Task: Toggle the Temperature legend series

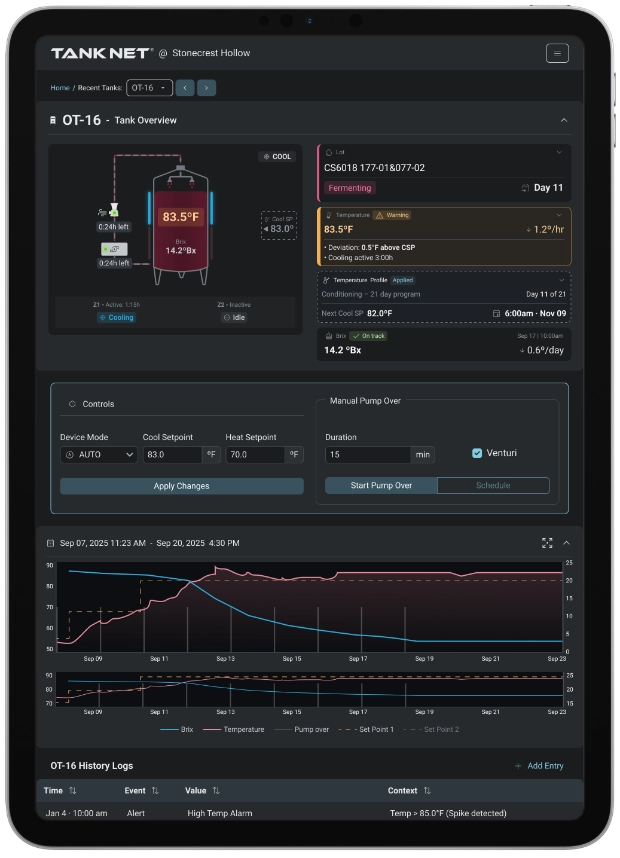Action: [234, 729]
